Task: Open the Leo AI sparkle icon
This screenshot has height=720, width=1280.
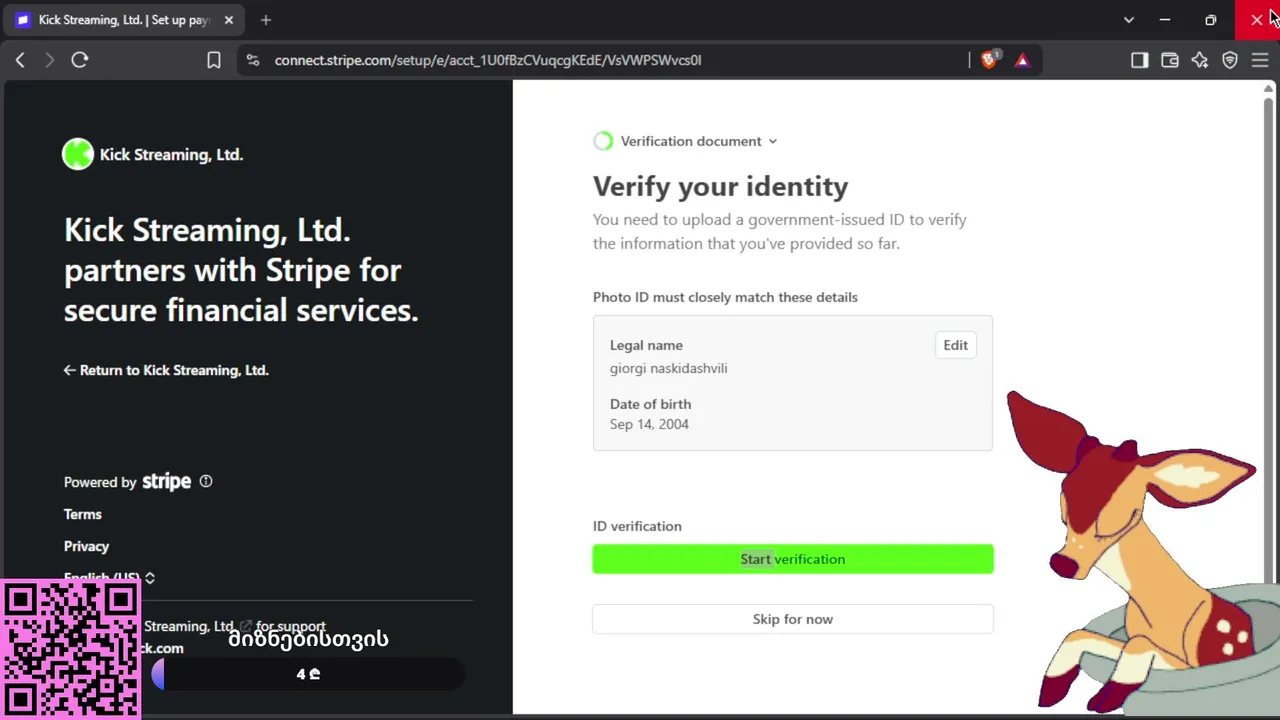Action: pos(1200,60)
